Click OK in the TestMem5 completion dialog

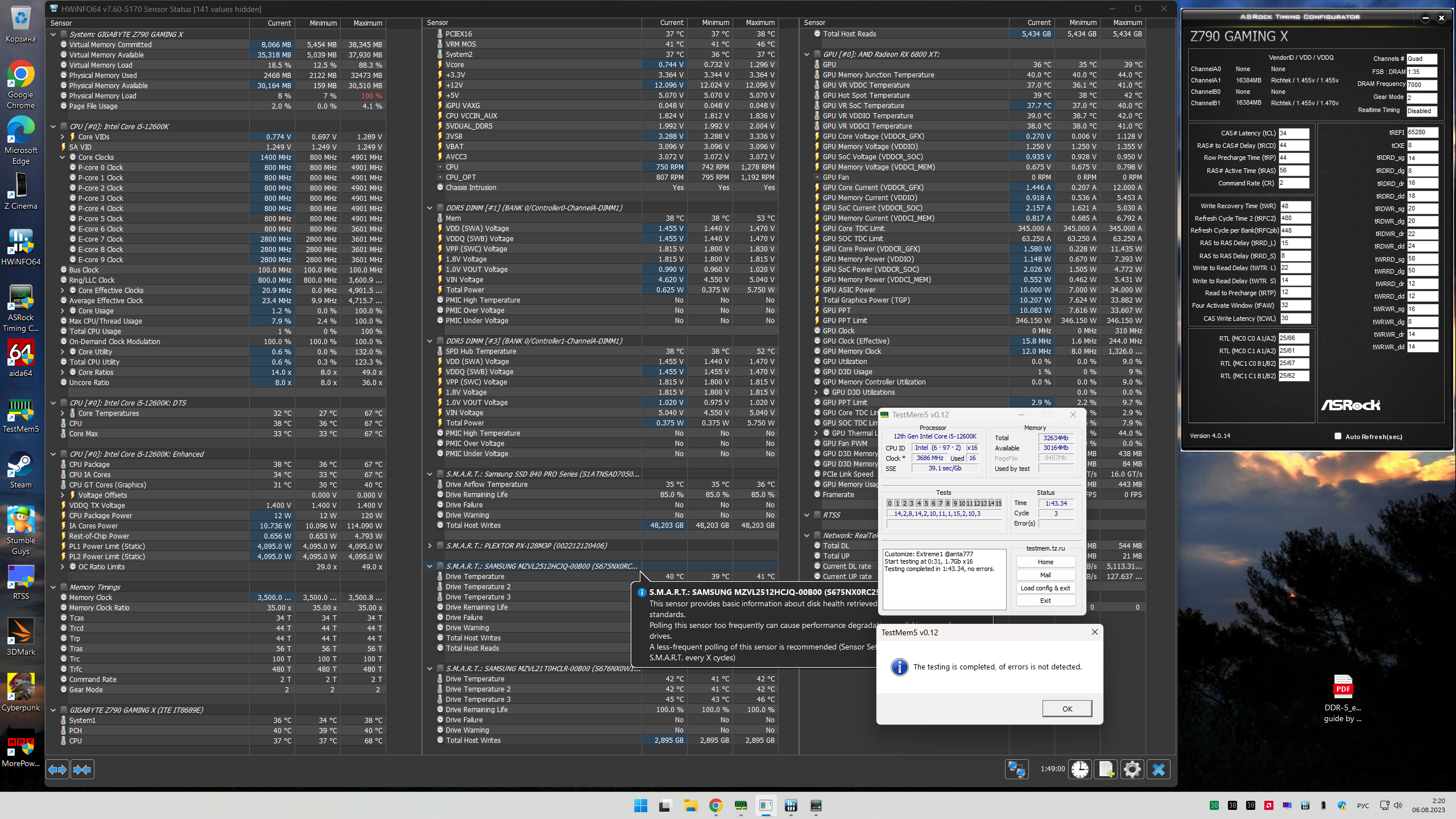1066,709
